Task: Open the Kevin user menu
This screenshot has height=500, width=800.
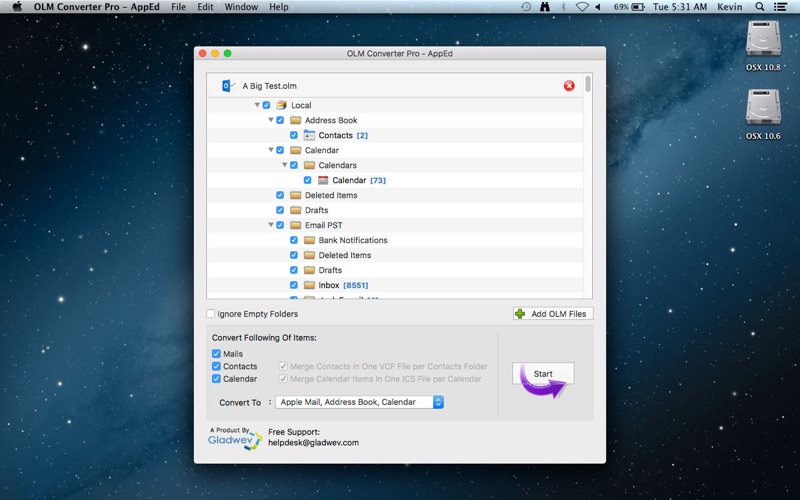Action: [x=730, y=7]
